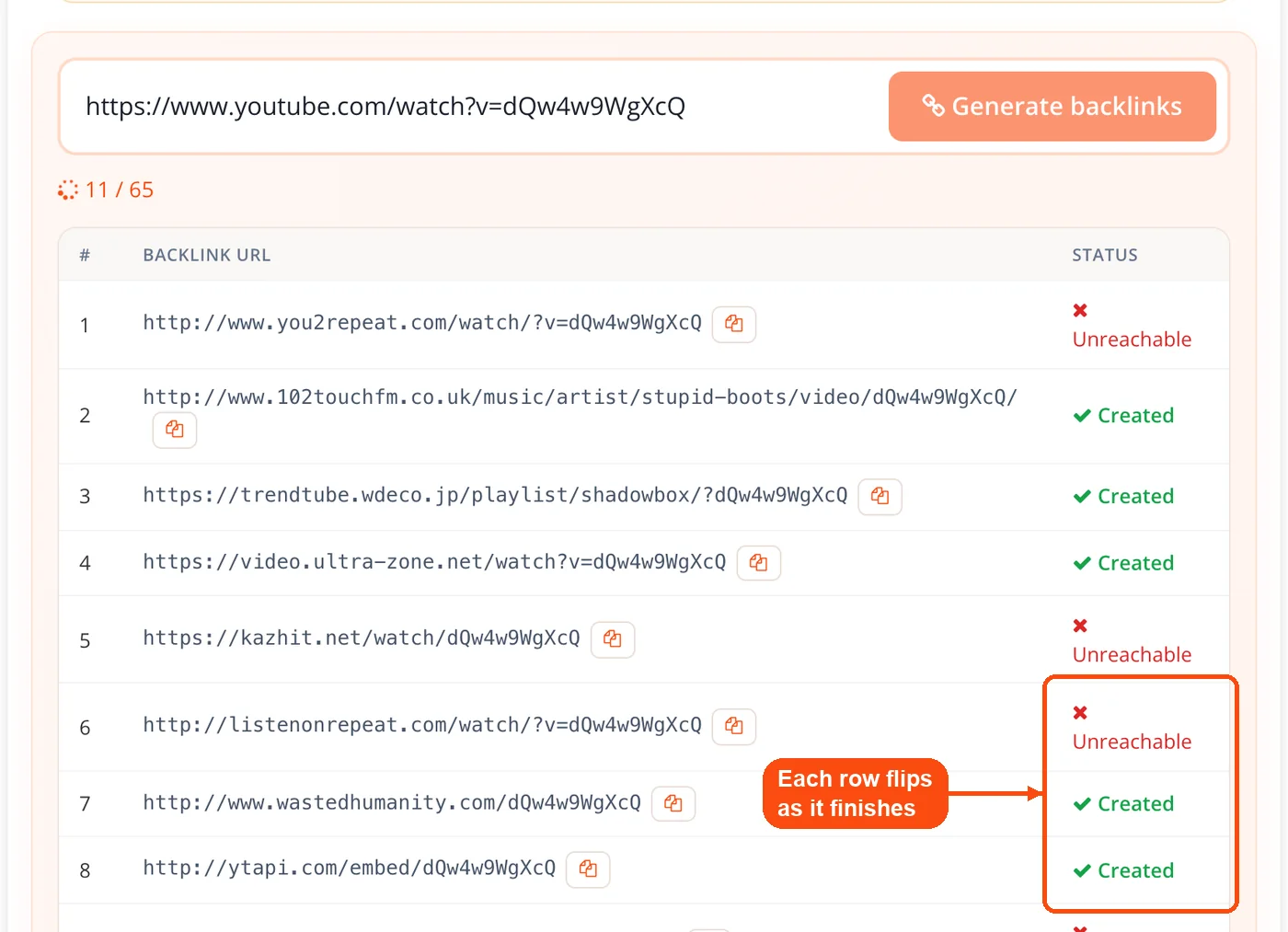Click the link icon on Generate backlinks
The image size is (1288, 932).
[934, 106]
